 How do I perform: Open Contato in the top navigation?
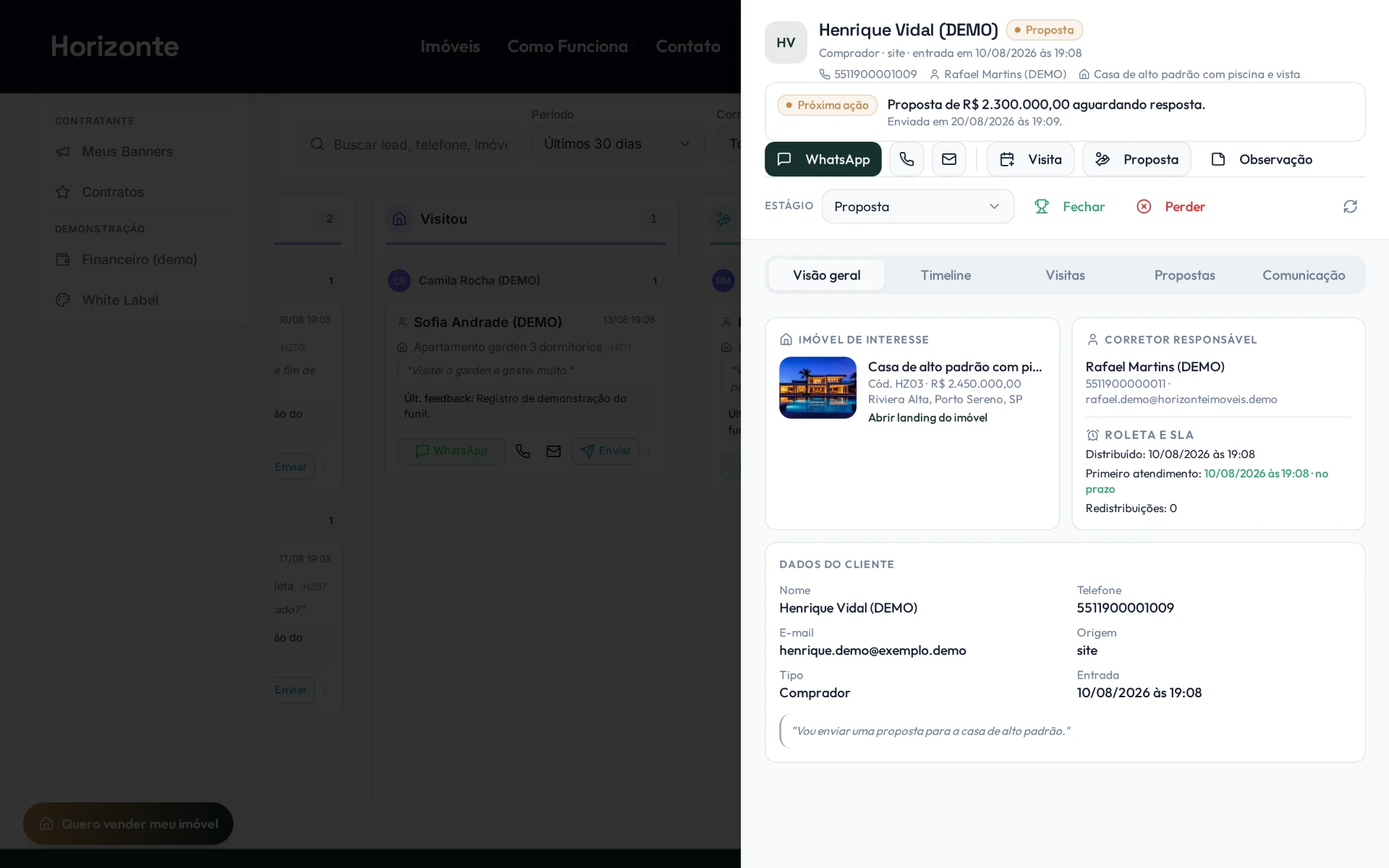pos(688,46)
